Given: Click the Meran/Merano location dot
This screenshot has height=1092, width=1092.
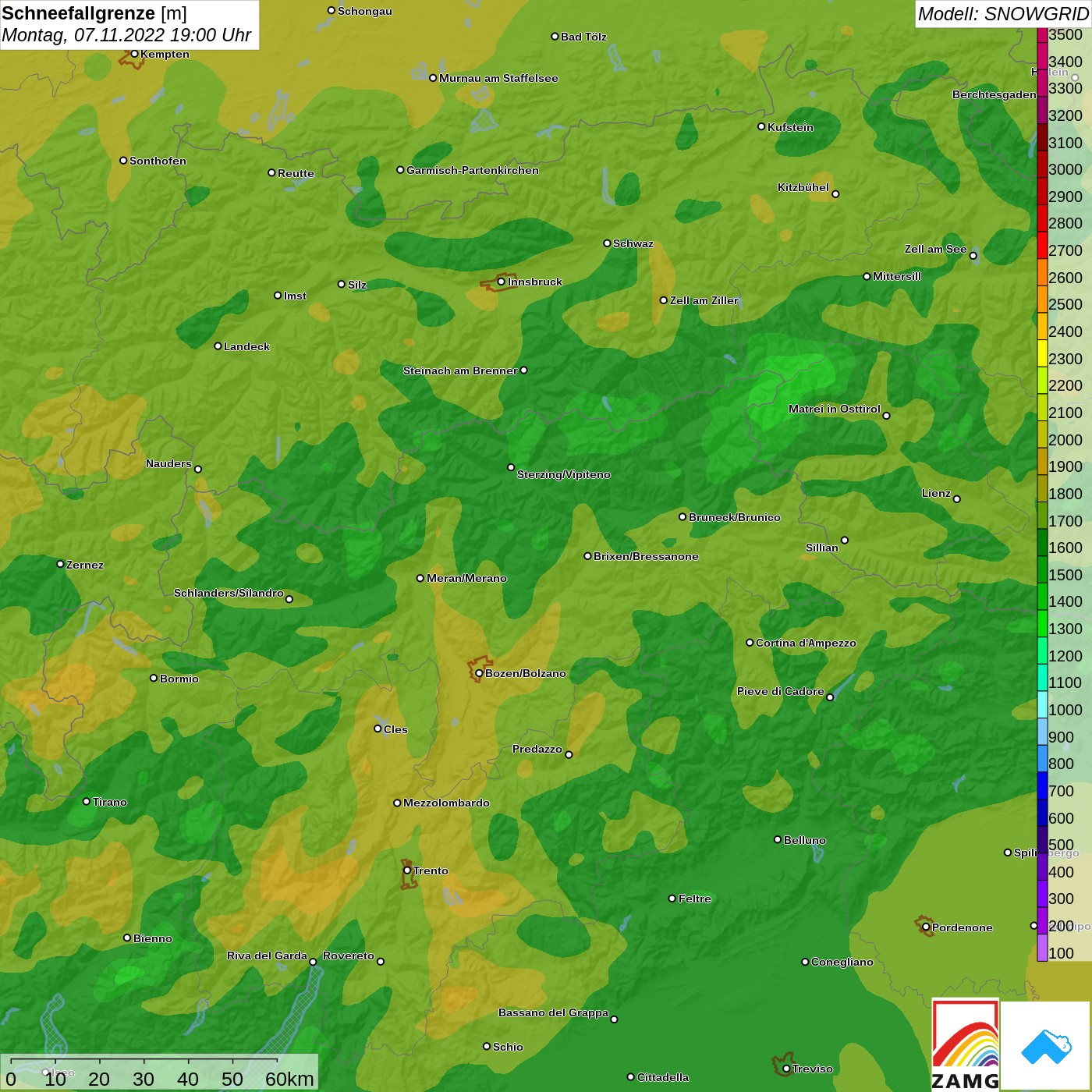Looking at the screenshot, I should pos(420,578).
